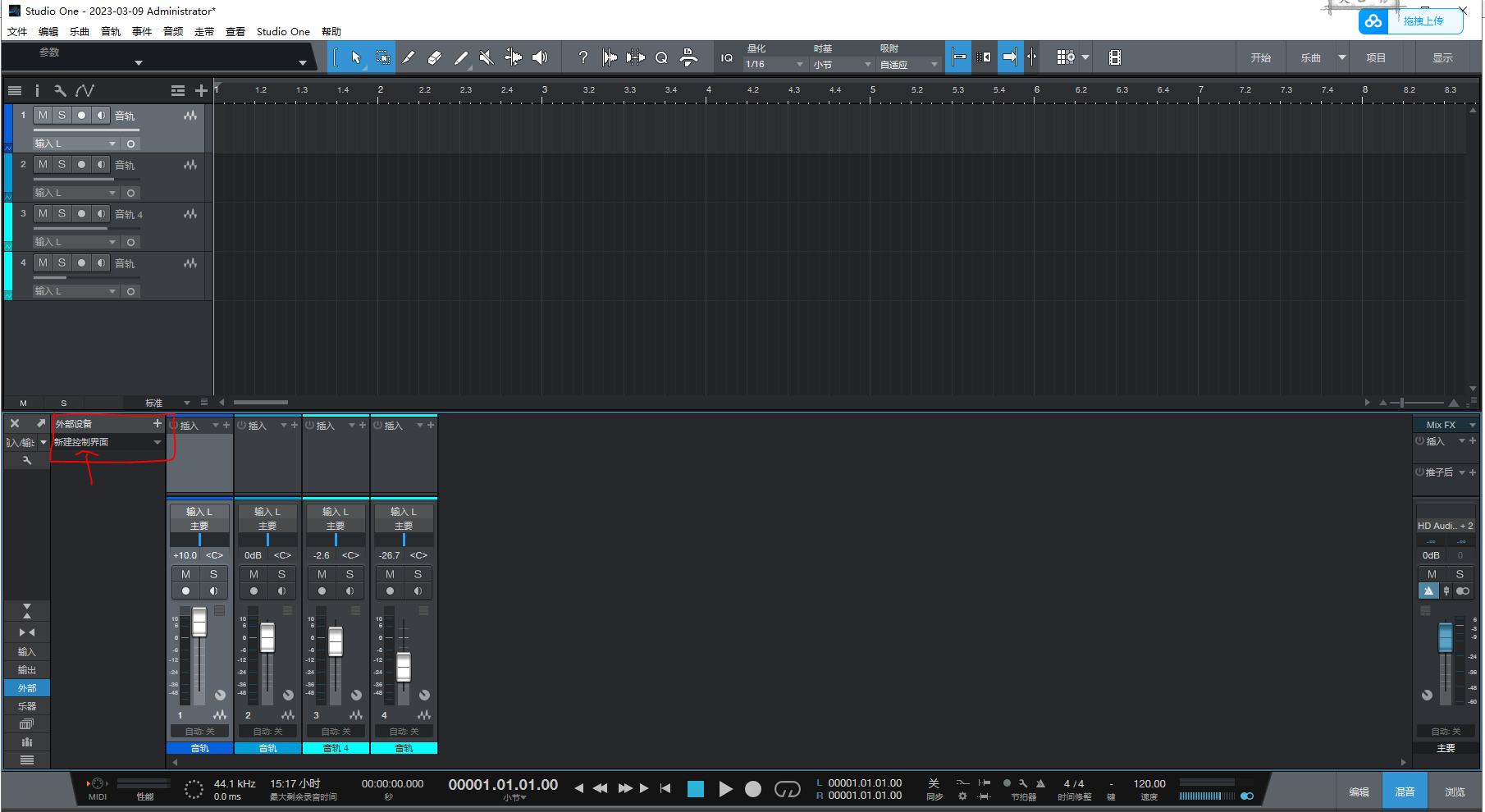This screenshot has height=812, width=1485.
Task: Switch to the 混音 view button
Action: click(1405, 791)
